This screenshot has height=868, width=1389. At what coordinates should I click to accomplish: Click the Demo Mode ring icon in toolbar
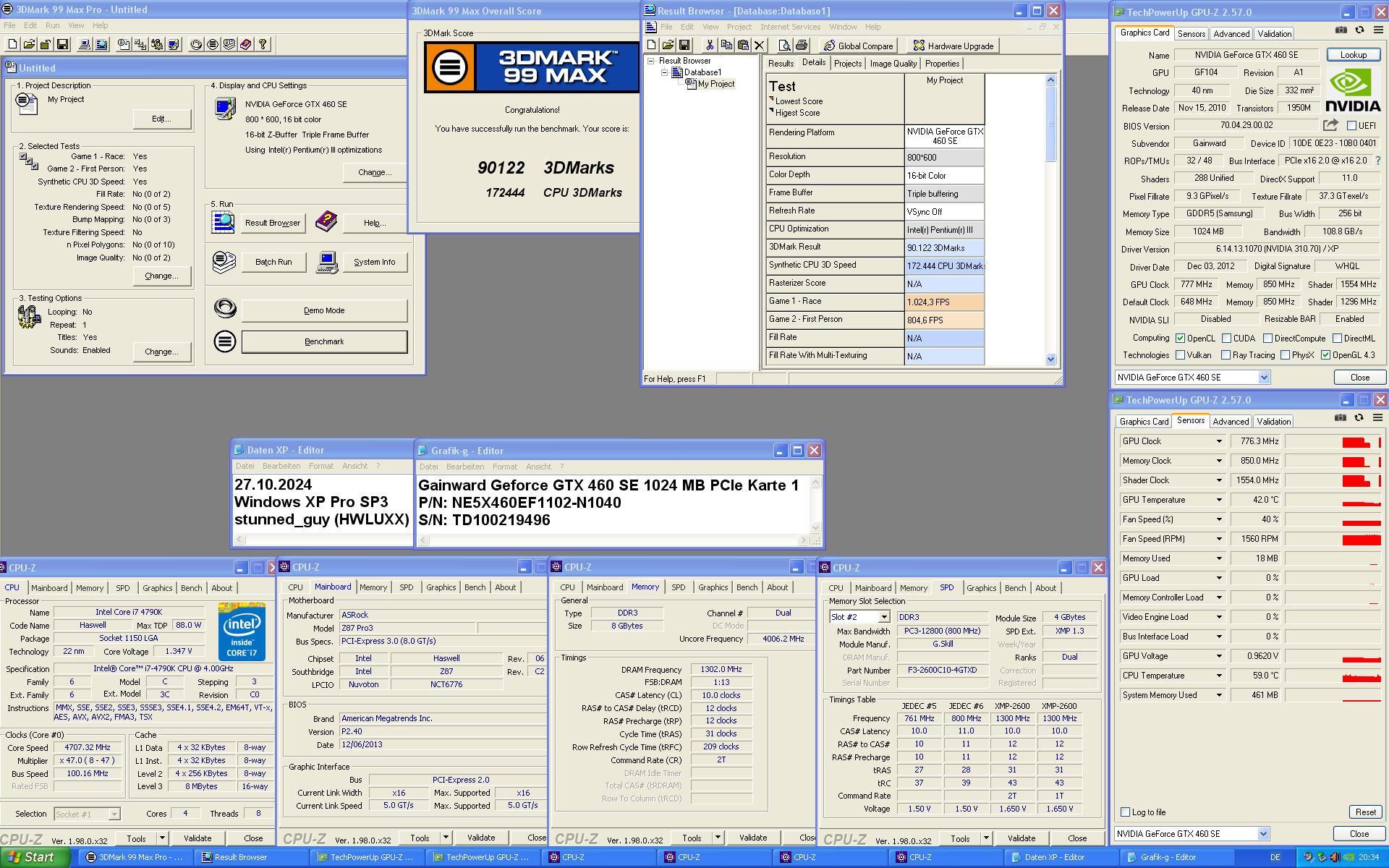click(196, 44)
